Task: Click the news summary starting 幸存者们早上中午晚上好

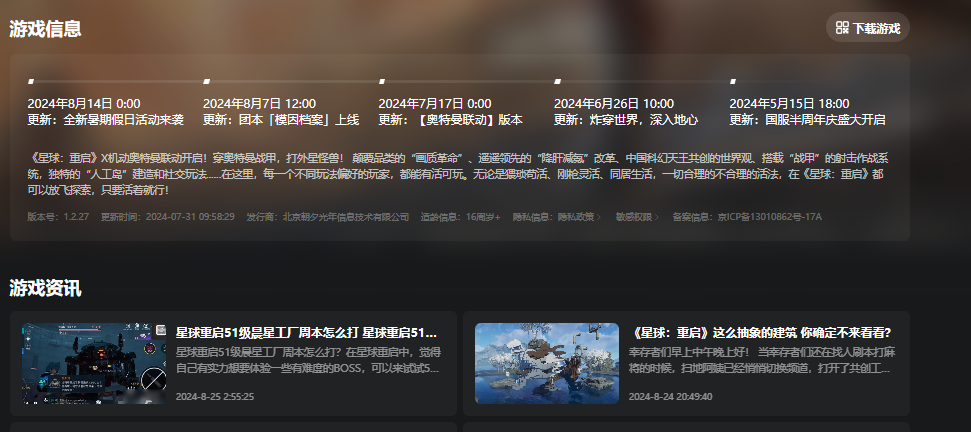Action: (x=761, y=360)
